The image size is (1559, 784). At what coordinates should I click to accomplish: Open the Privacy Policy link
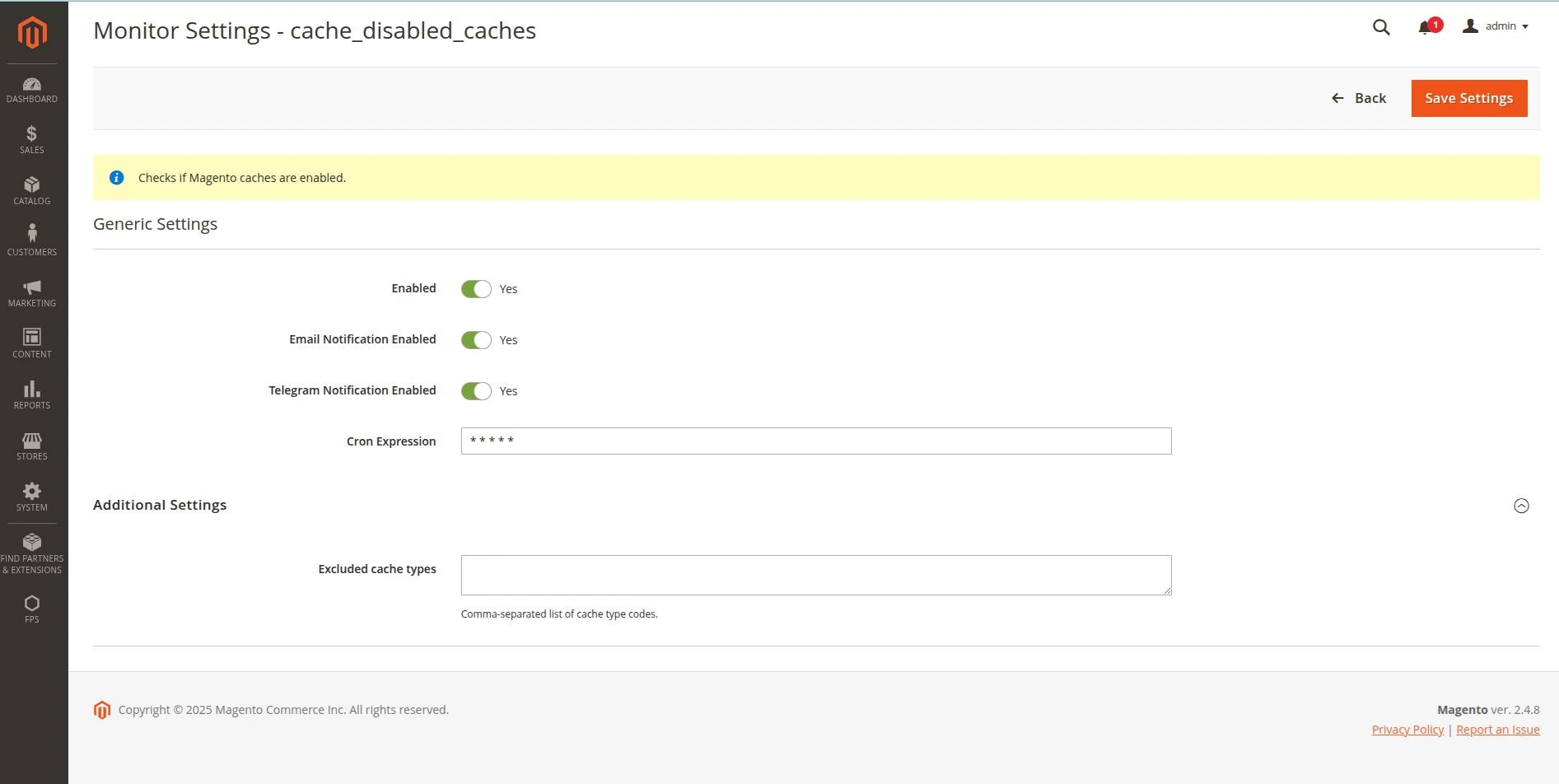point(1407,729)
